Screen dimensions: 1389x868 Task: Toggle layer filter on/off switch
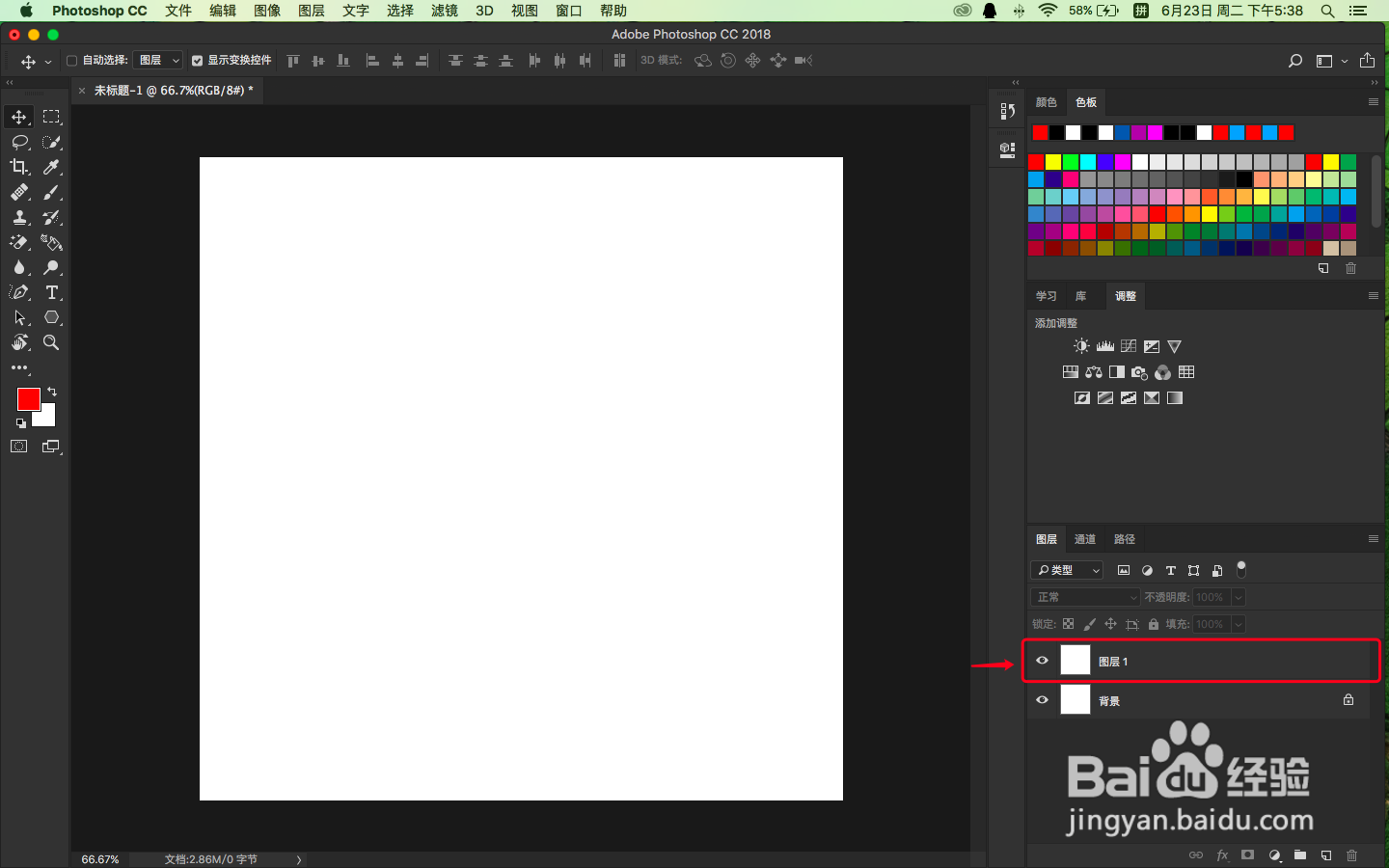(x=1241, y=569)
